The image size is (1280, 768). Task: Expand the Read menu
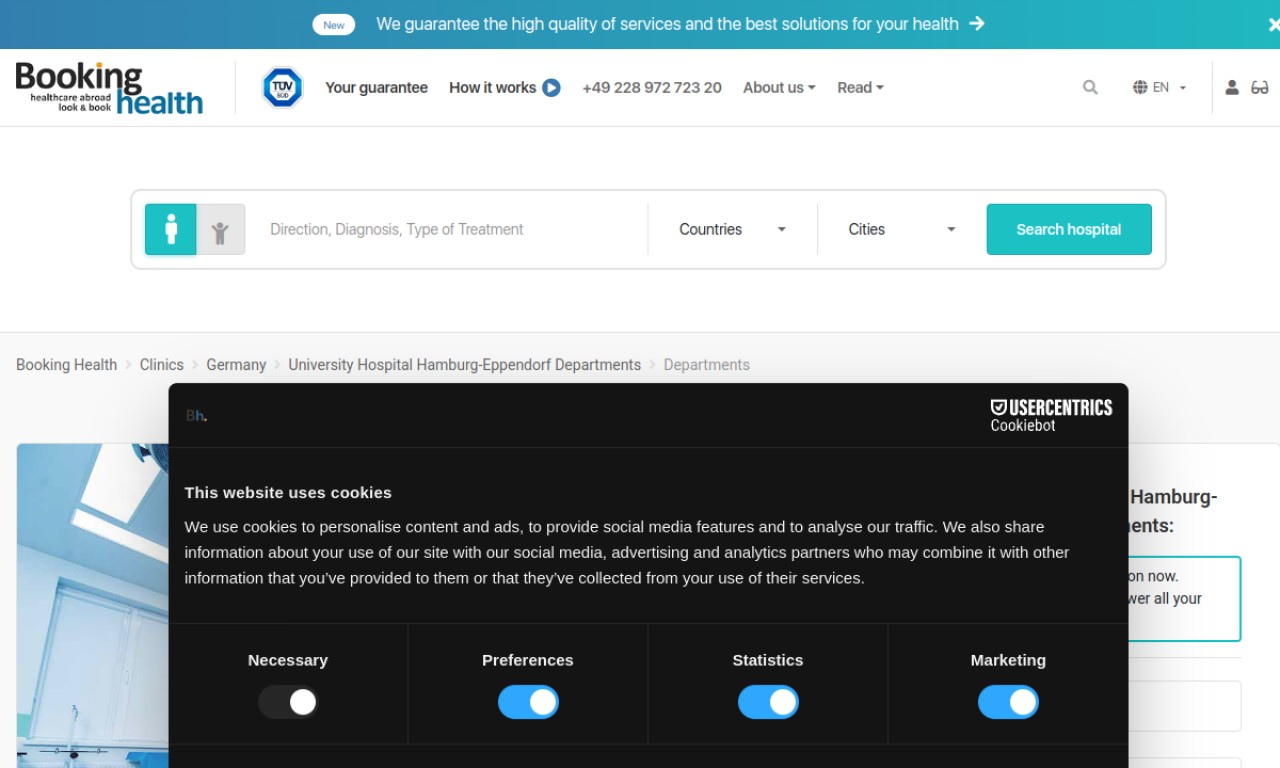pyautogui.click(x=860, y=88)
